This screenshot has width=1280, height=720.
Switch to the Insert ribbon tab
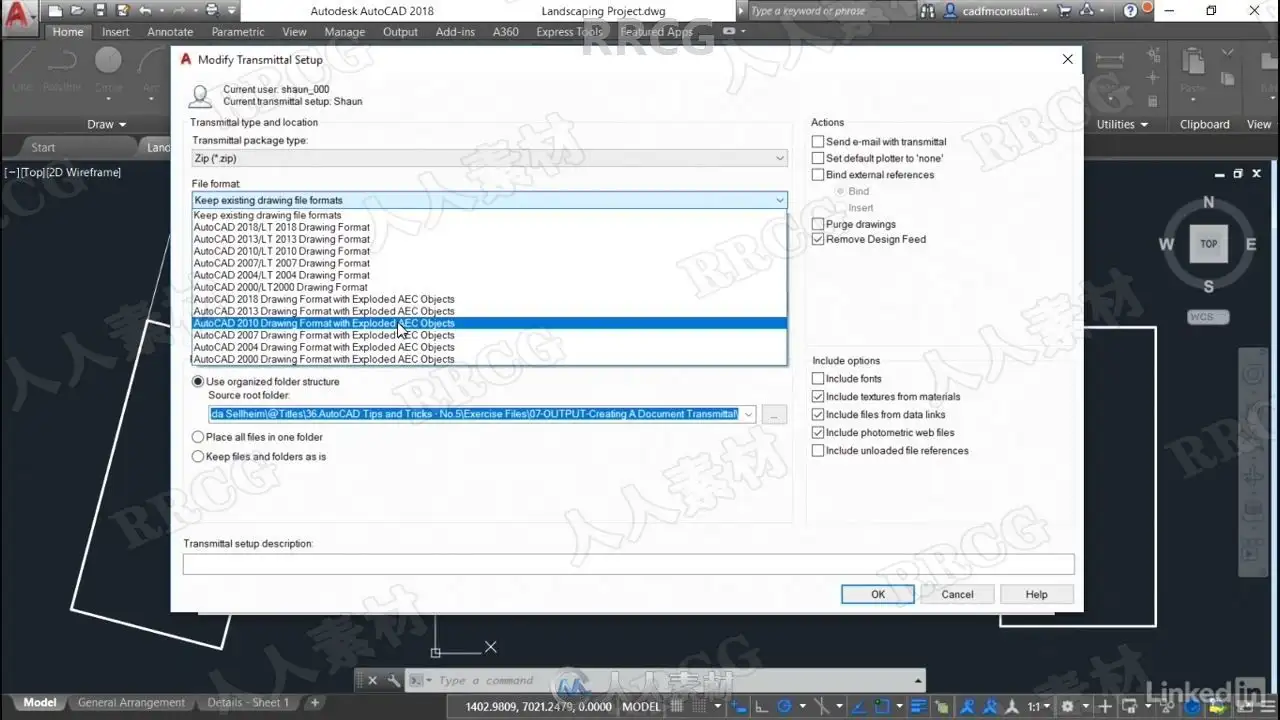click(x=116, y=32)
